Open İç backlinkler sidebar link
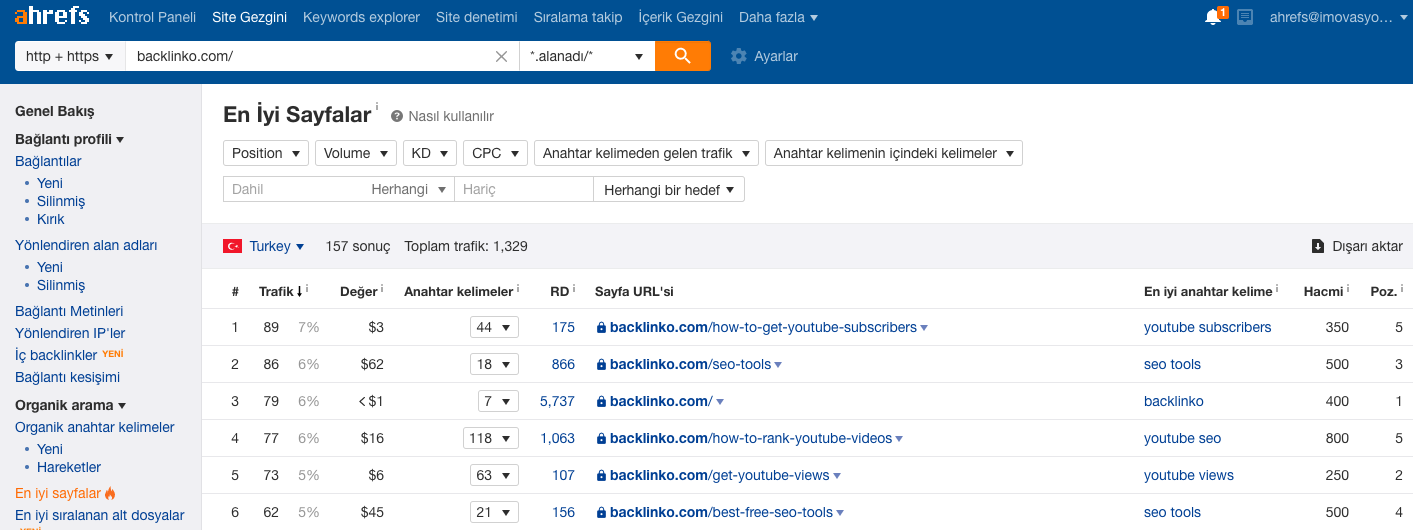The width and height of the screenshot is (1413, 530). click(56, 355)
